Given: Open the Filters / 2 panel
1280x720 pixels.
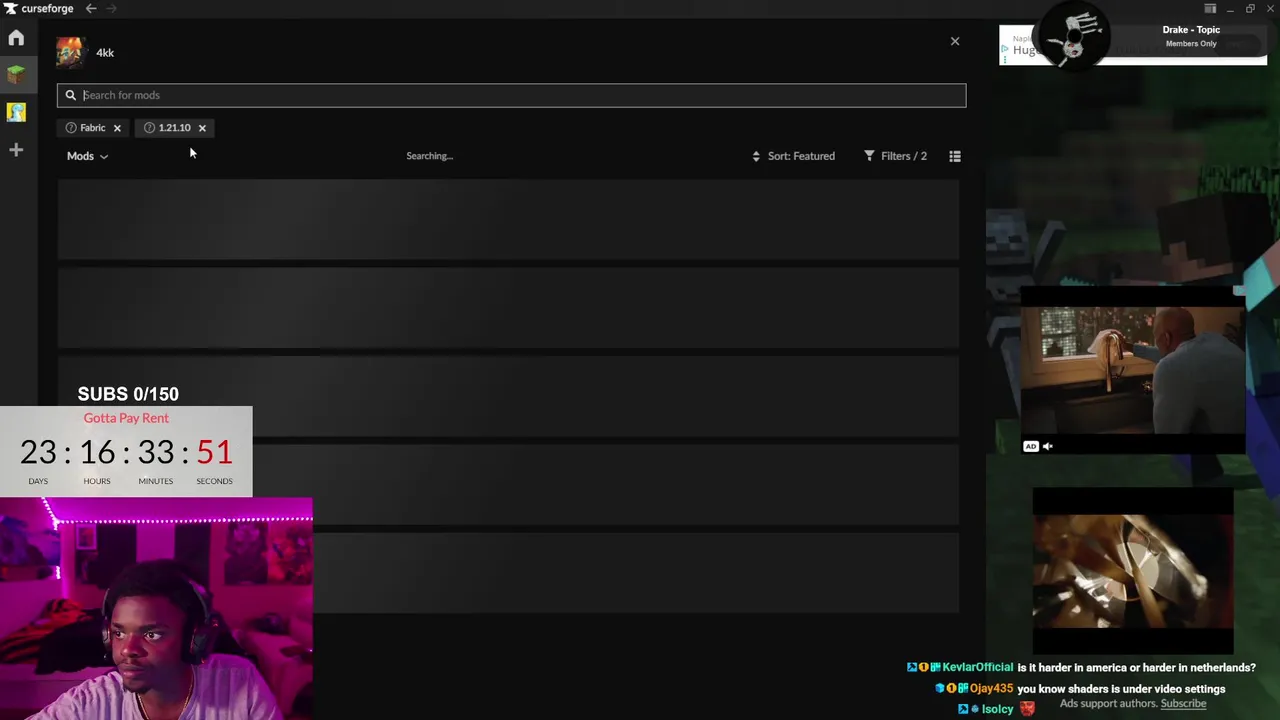Looking at the screenshot, I should (x=895, y=156).
